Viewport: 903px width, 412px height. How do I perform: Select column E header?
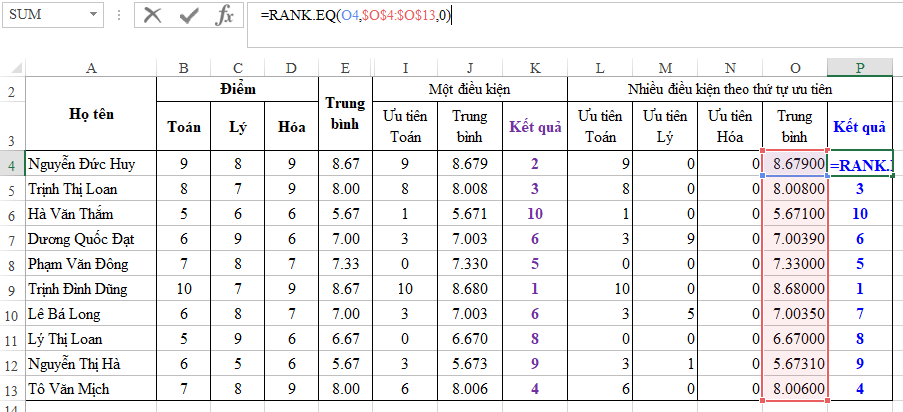coord(345,67)
